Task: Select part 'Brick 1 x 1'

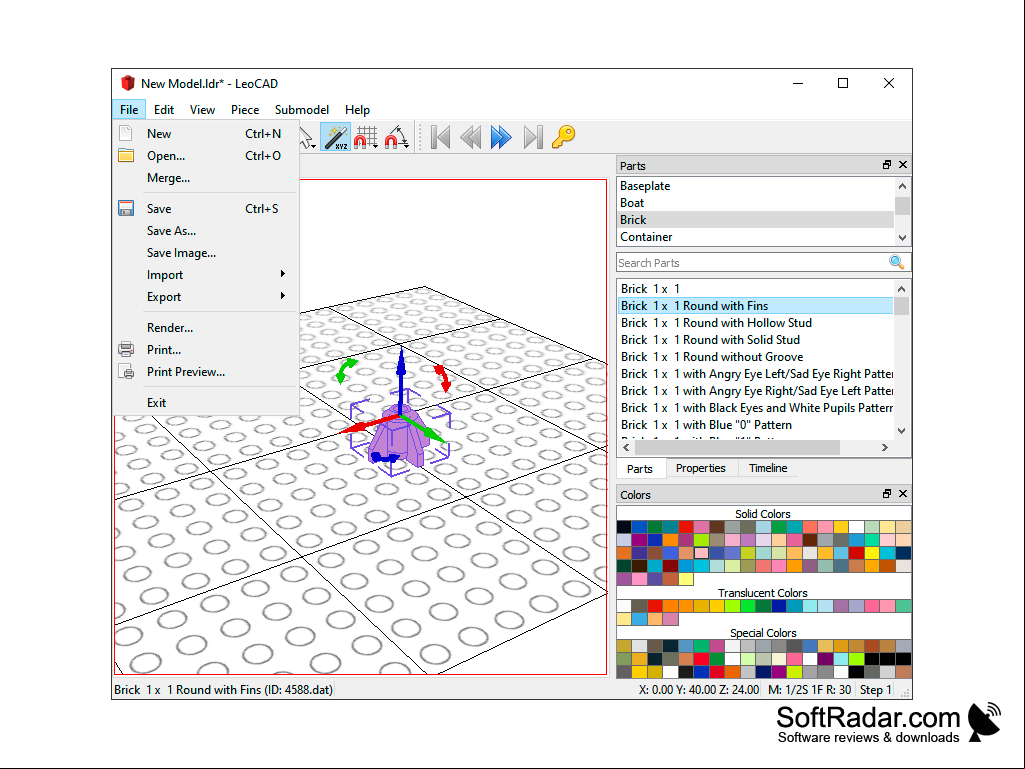Action: click(756, 288)
